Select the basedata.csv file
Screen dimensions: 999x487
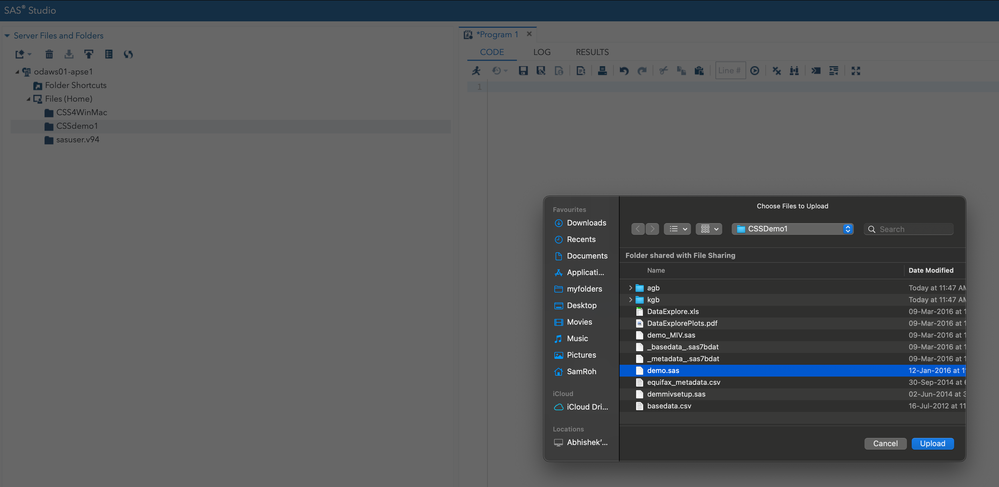(668, 406)
